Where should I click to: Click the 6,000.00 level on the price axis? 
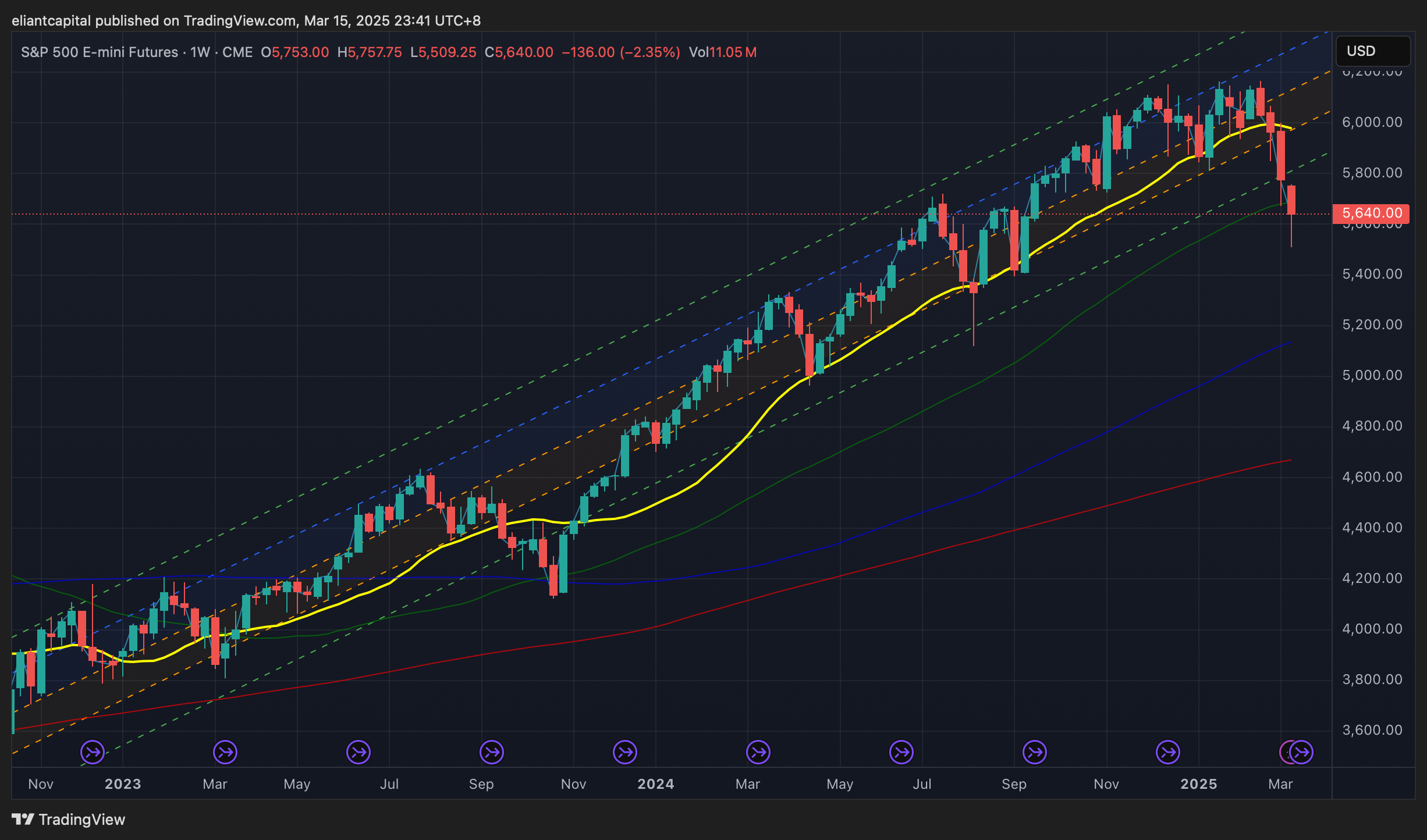tap(1372, 122)
